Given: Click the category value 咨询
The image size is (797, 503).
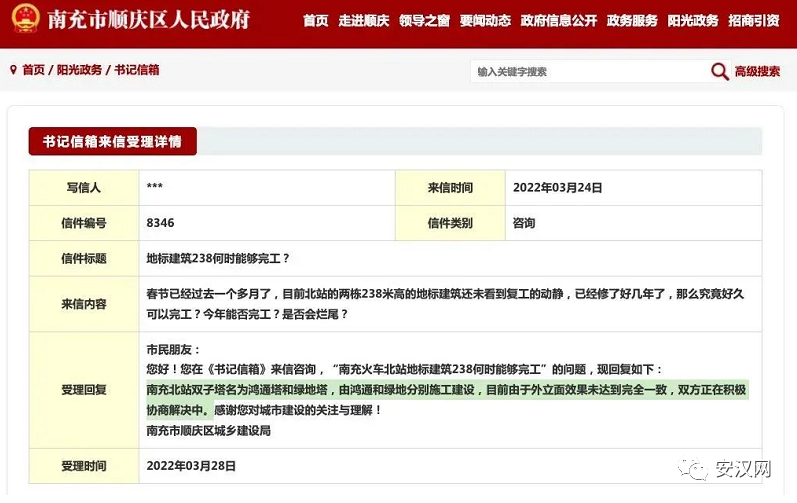Looking at the screenshot, I should [x=524, y=223].
